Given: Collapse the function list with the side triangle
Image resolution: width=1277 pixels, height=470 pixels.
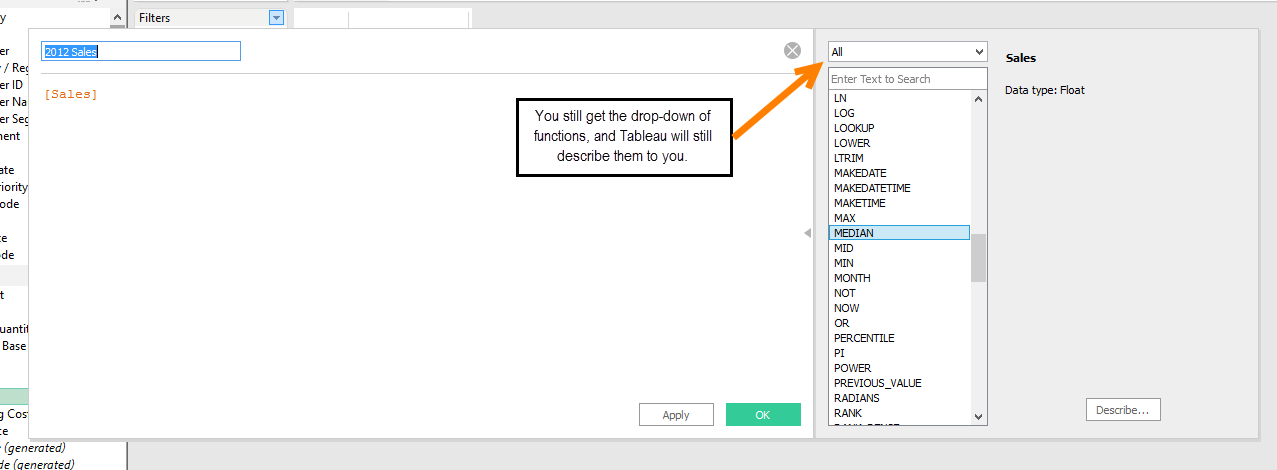Looking at the screenshot, I should [x=807, y=233].
